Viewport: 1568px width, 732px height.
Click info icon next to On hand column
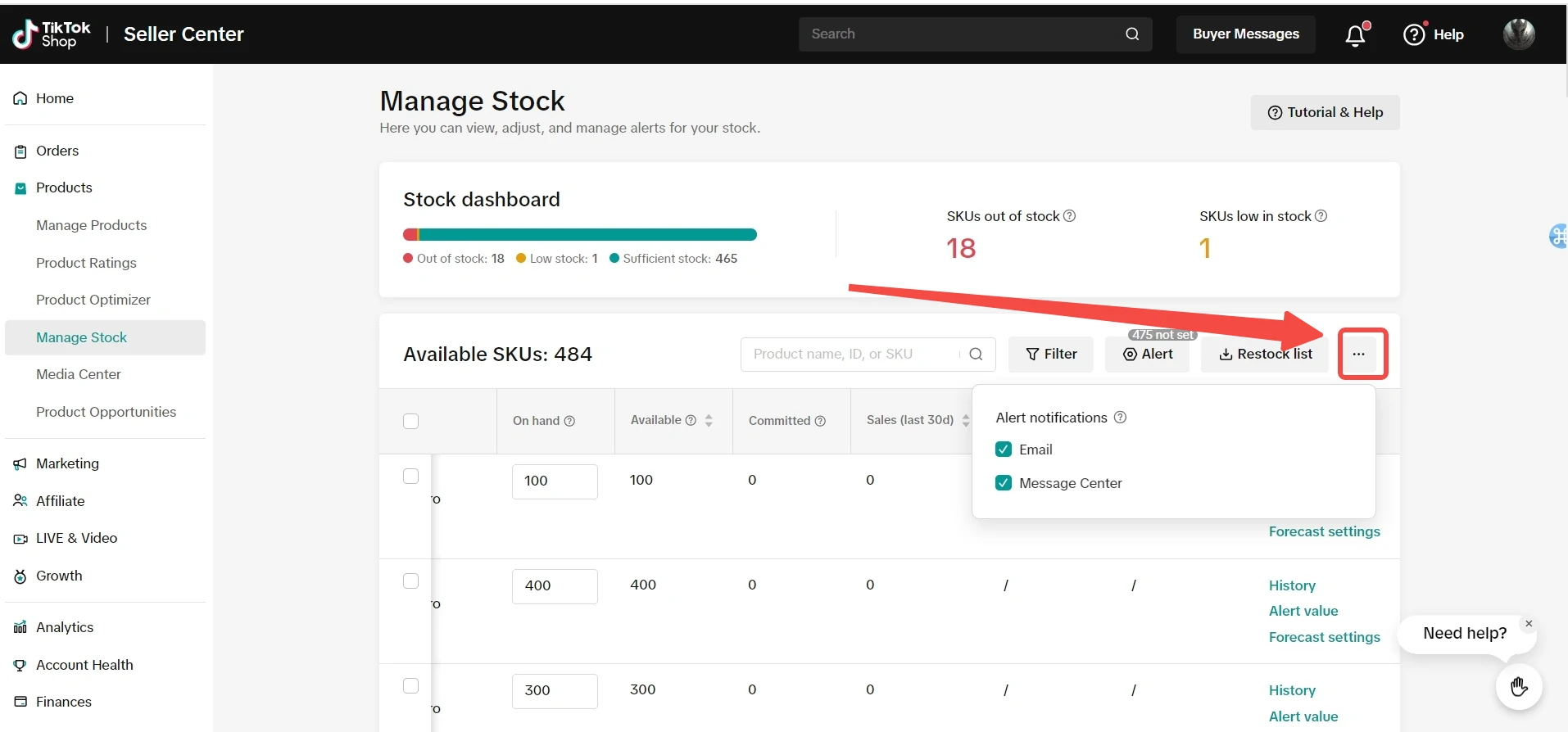coord(569,421)
